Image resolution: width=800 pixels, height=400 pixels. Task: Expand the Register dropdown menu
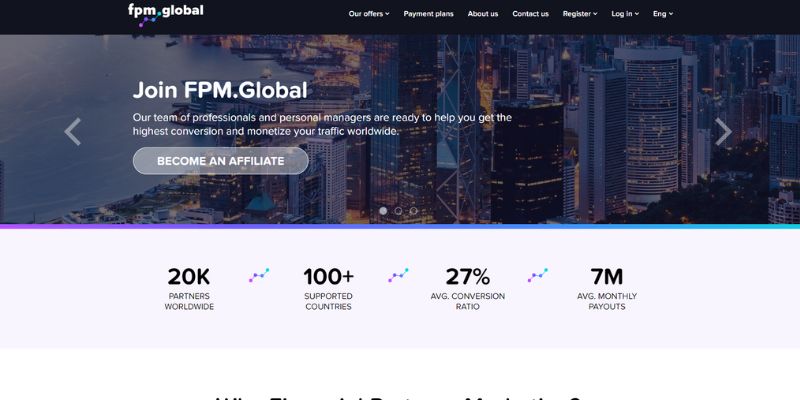click(x=580, y=14)
